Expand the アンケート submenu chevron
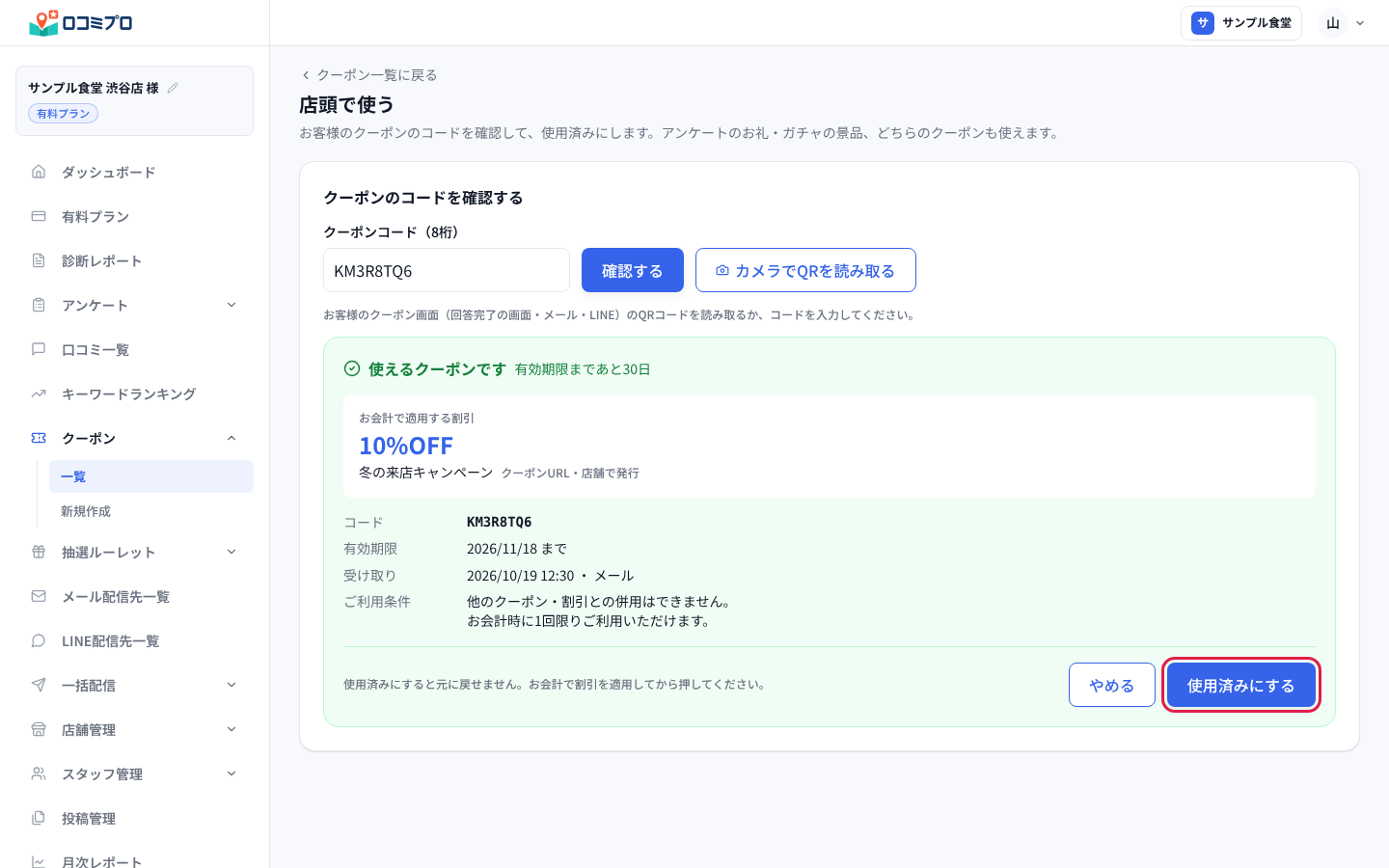Viewport: 1389px width, 868px height. pyautogui.click(x=231, y=305)
